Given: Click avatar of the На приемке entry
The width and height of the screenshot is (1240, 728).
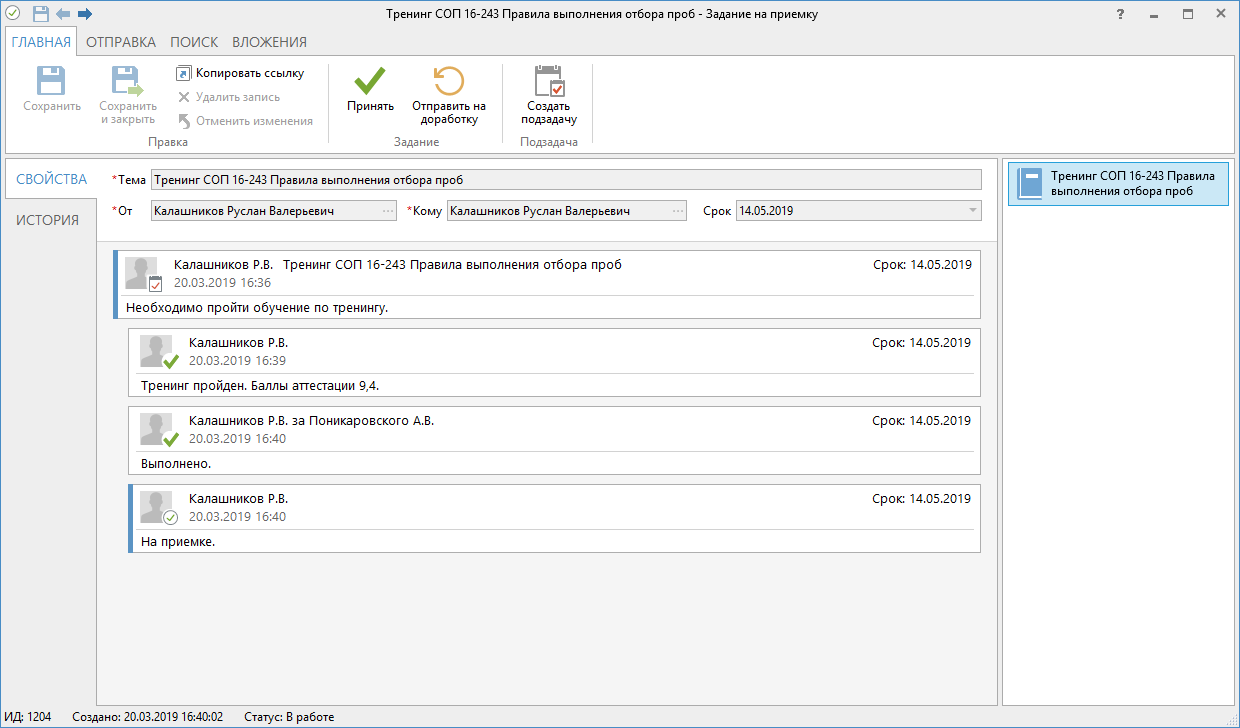Looking at the screenshot, I should pyautogui.click(x=158, y=507).
